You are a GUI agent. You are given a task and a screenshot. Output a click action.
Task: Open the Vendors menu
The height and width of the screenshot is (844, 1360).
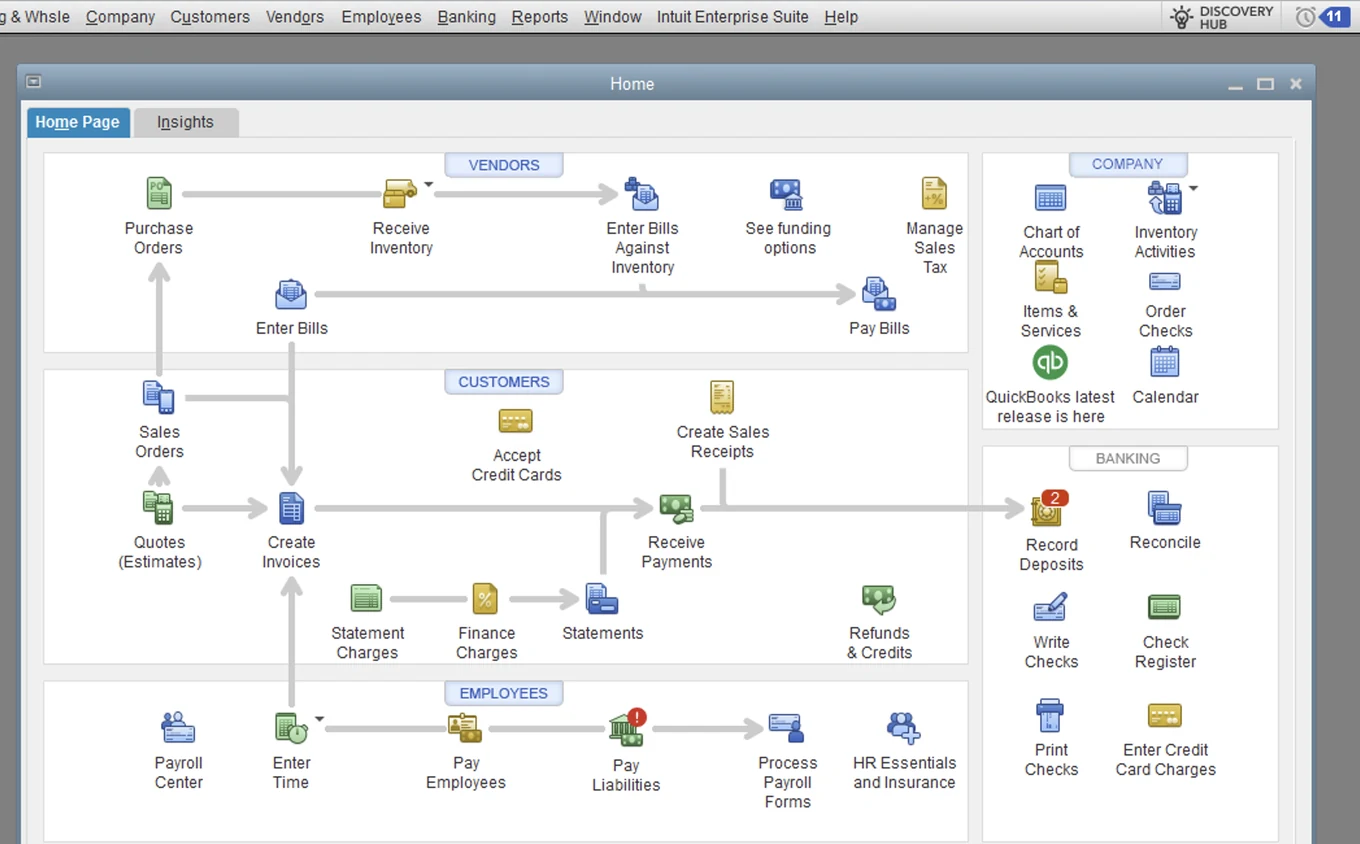click(295, 17)
